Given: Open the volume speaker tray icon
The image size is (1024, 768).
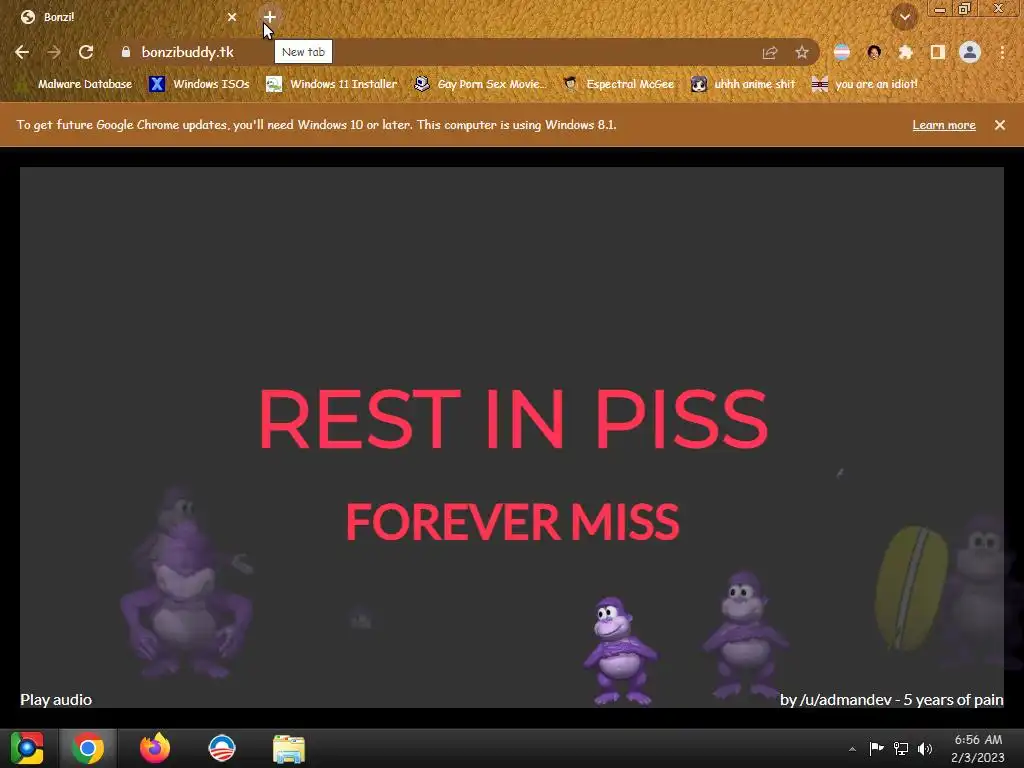Looking at the screenshot, I should (x=925, y=749).
